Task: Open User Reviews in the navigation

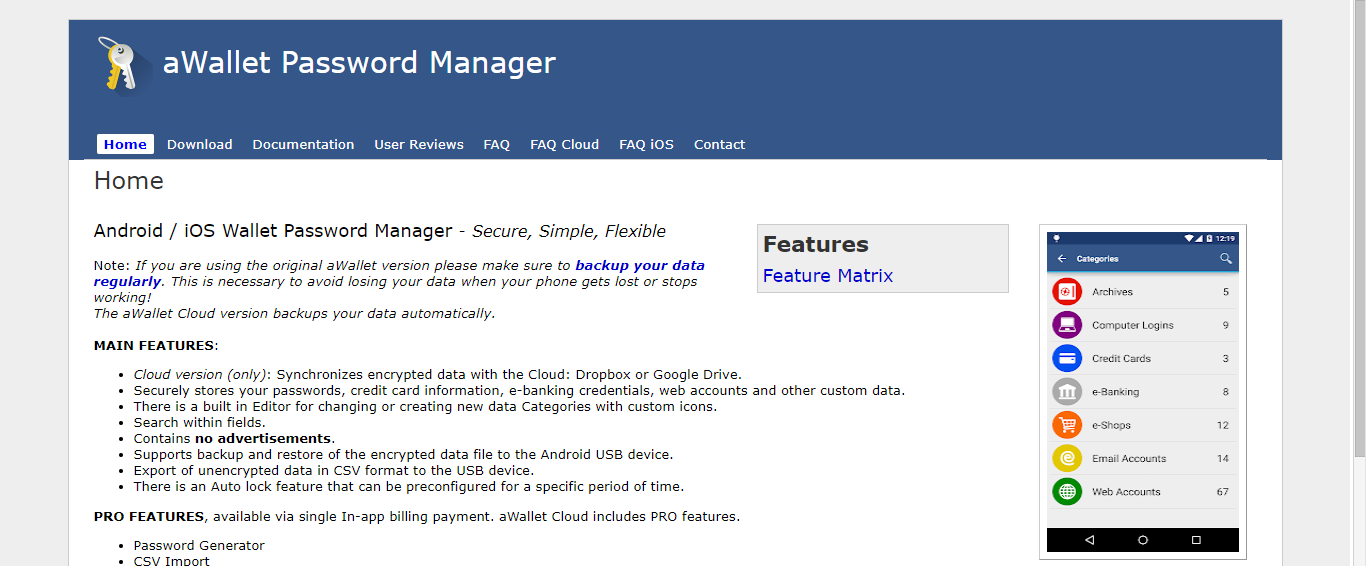Action: [419, 144]
